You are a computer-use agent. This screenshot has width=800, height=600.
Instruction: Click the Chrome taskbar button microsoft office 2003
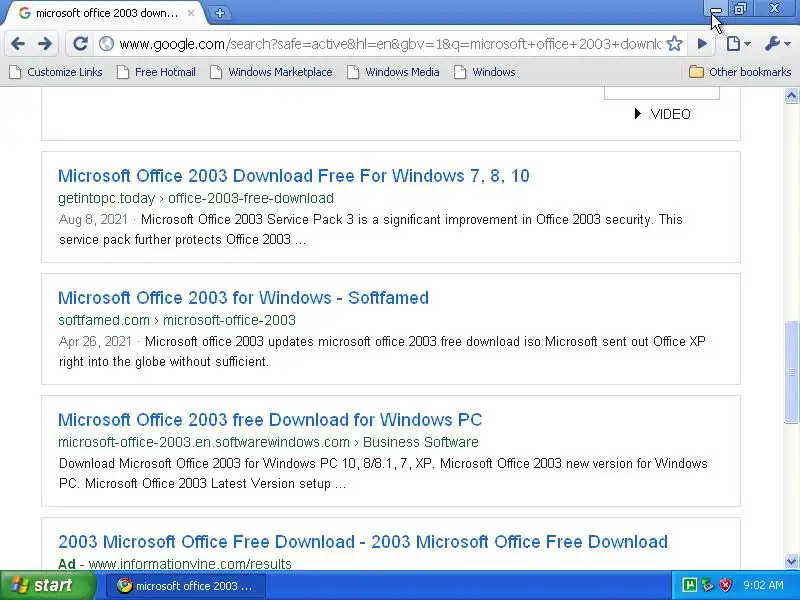(186, 586)
